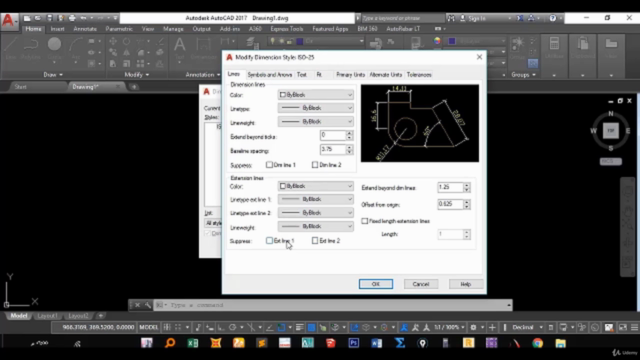Open the Clipboard paste icon in ribbon

583,44
